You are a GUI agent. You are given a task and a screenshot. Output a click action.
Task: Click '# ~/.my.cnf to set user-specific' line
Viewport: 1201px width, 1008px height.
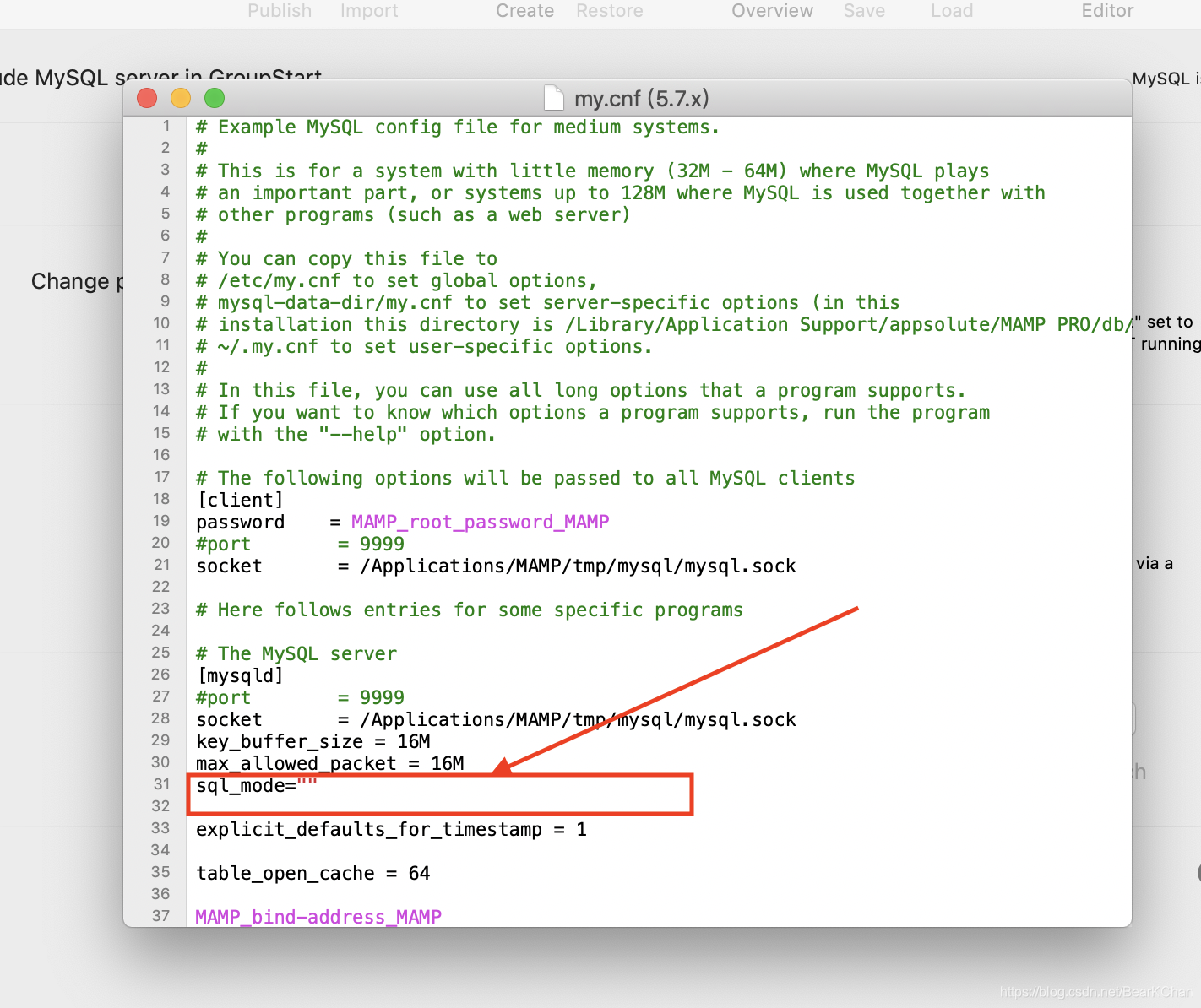(425, 347)
